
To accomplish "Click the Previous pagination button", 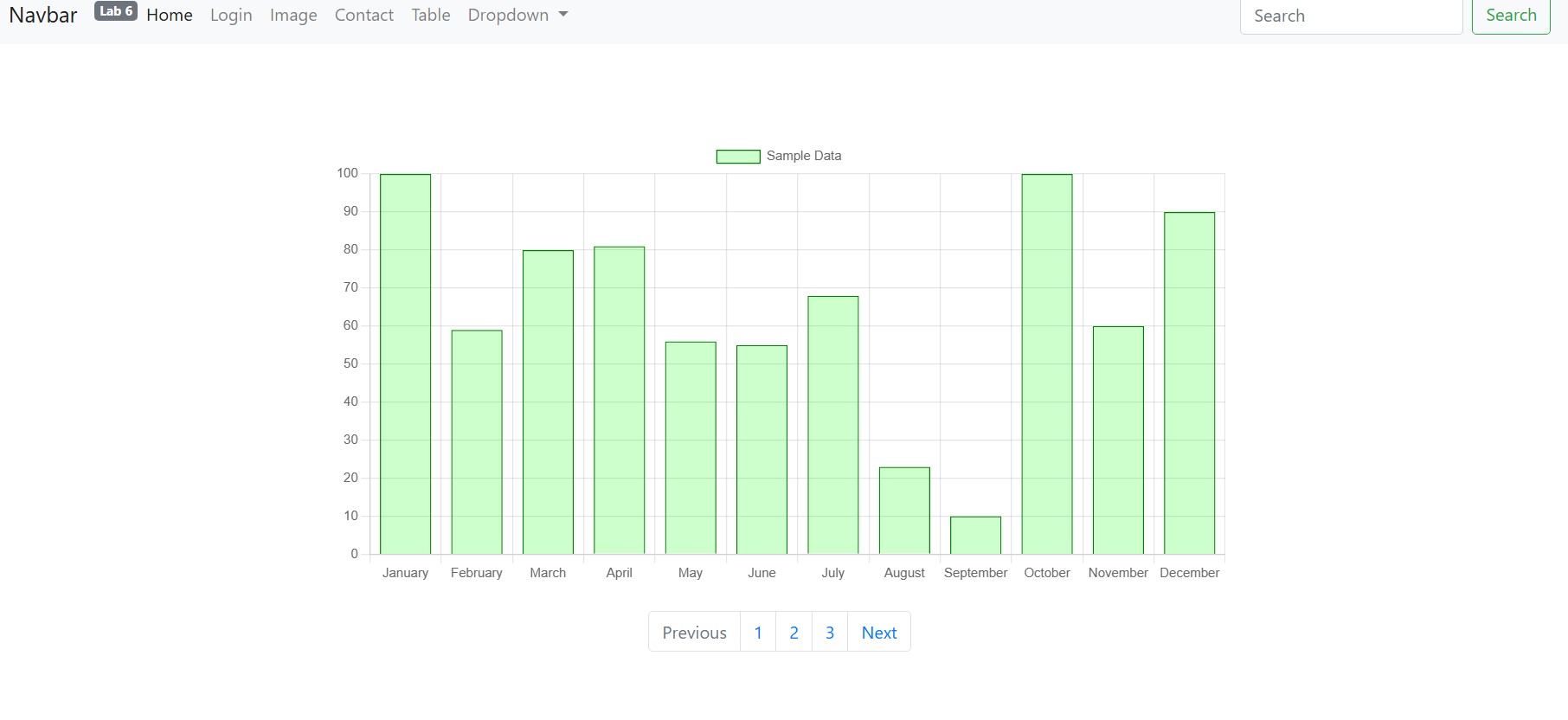I will (694, 633).
